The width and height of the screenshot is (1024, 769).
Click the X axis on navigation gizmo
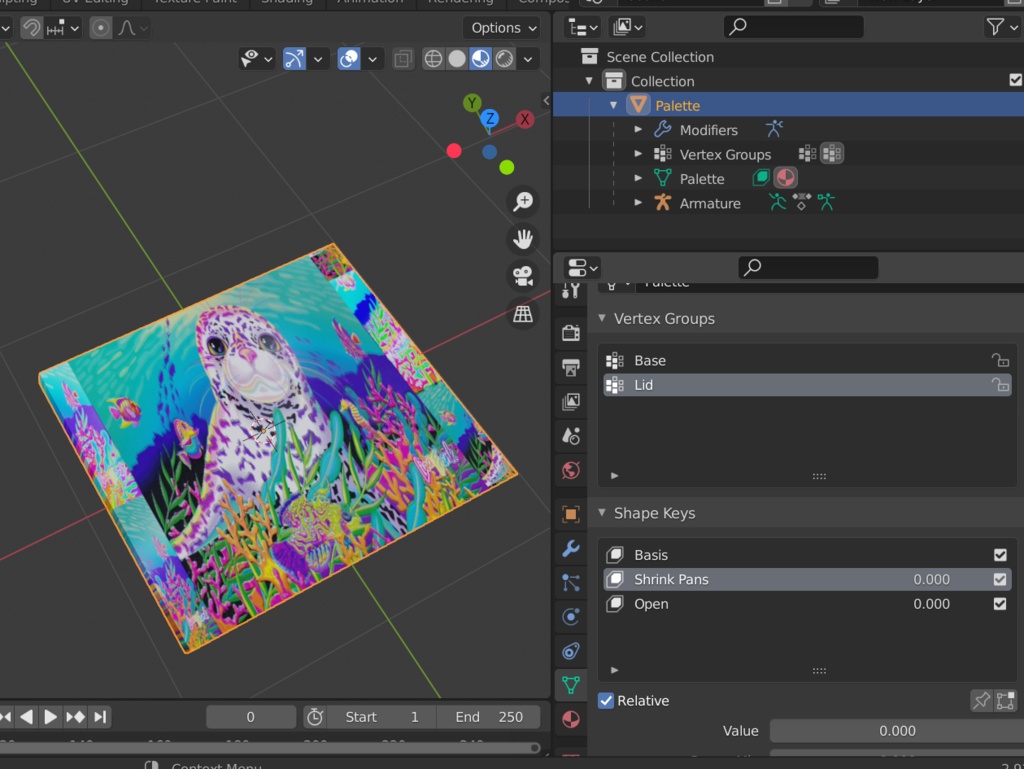pyautogui.click(x=524, y=119)
